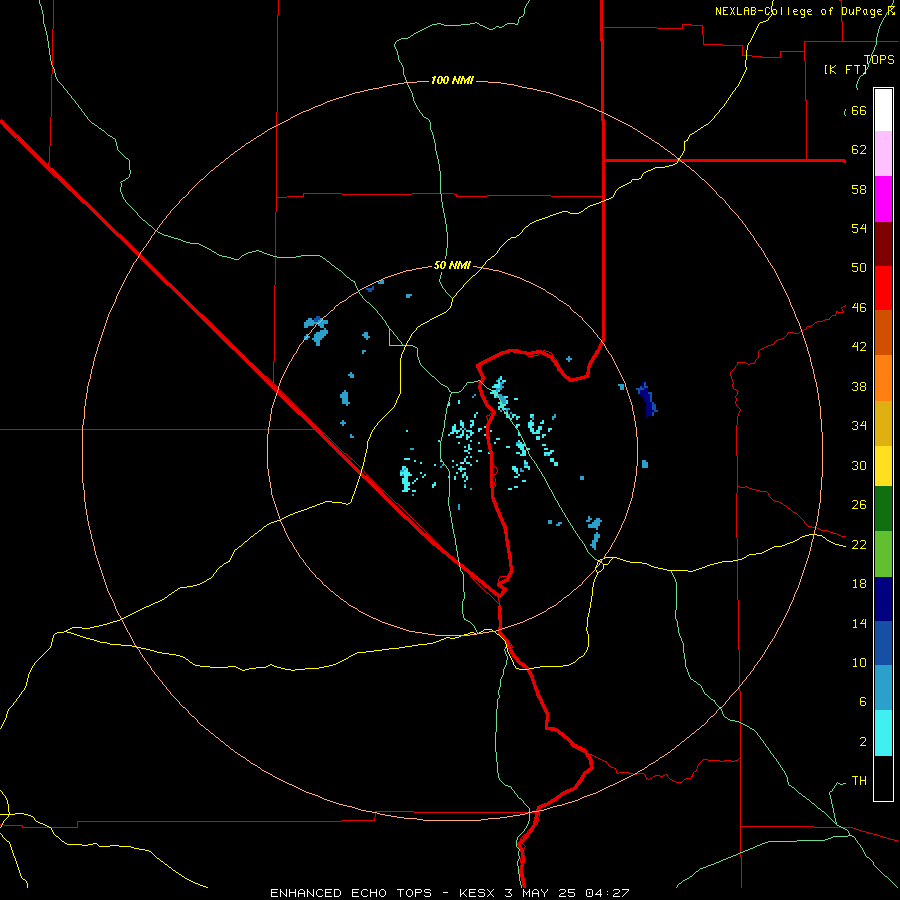Click the TOPS legend heading
The height and width of the screenshot is (900, 900).
879,59
